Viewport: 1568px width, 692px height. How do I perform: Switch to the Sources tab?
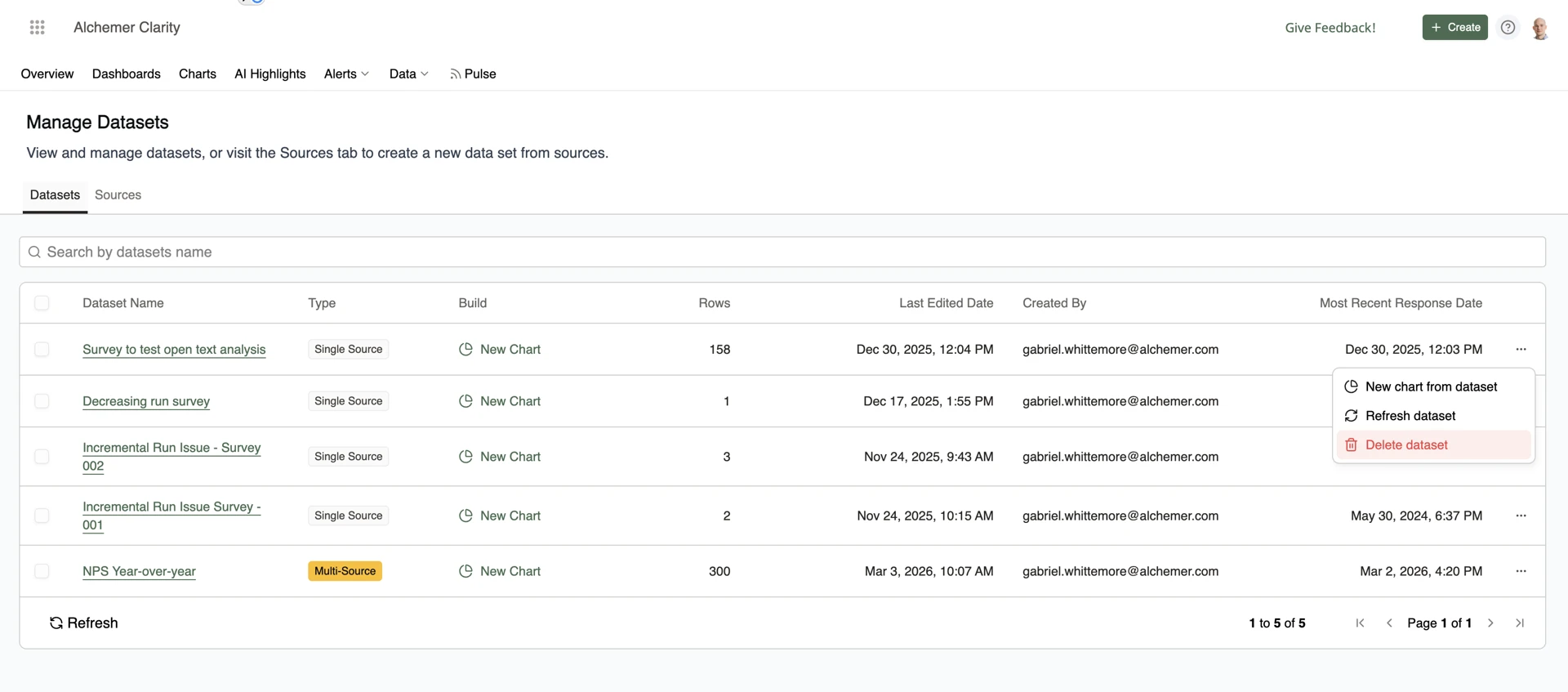point(118,194)
